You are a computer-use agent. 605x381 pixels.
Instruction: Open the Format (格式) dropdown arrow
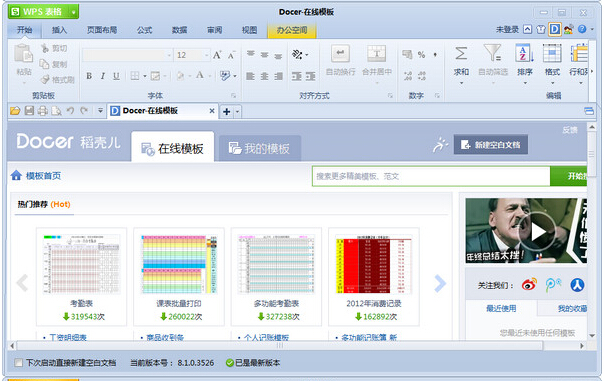[x=552, y=83]
